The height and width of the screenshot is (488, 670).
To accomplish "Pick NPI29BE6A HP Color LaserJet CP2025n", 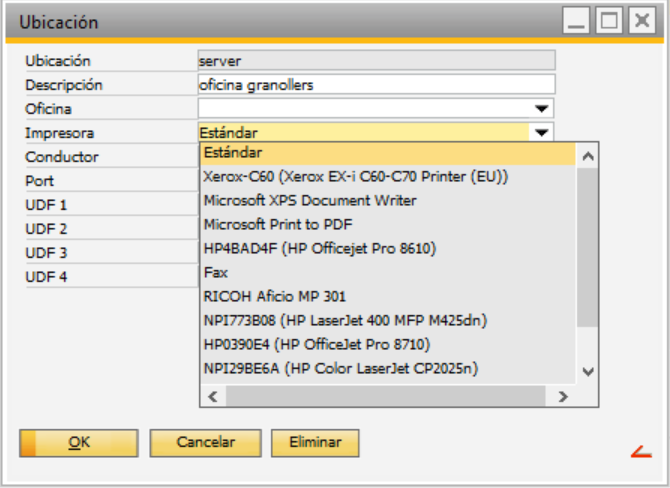I will pos(388,368).
